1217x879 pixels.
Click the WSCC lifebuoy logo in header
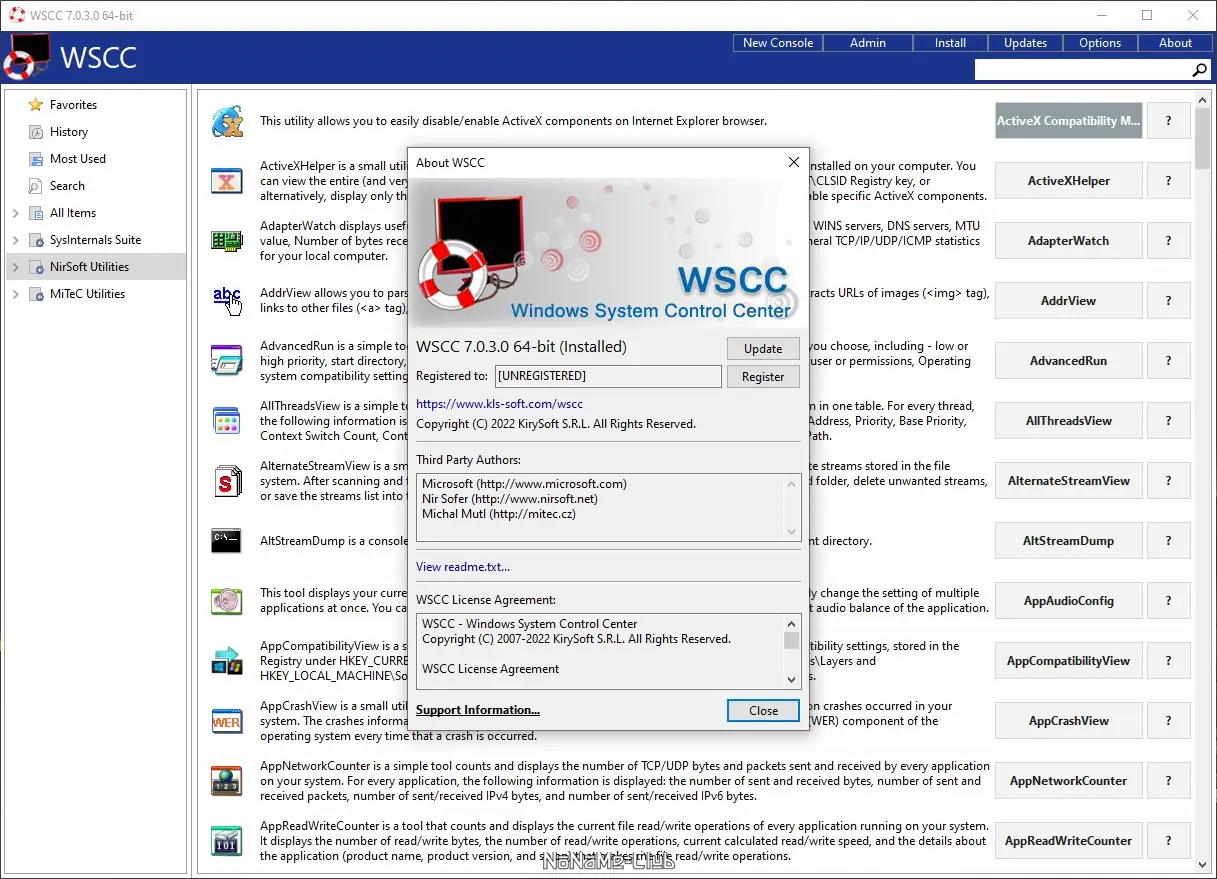click(25, 57)
